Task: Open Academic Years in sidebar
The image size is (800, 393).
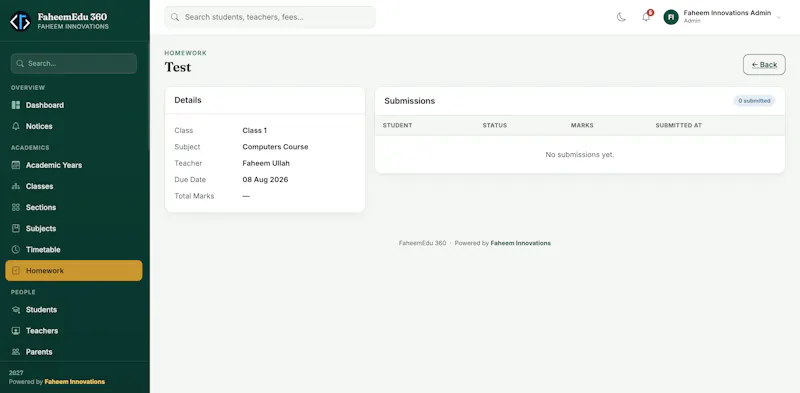Action: point(74,165)
